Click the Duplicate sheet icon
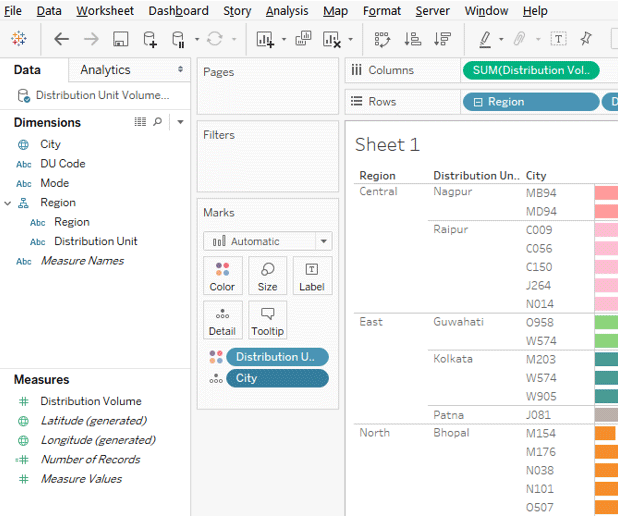This screenshot has height=516, width=618. (303, 39)
